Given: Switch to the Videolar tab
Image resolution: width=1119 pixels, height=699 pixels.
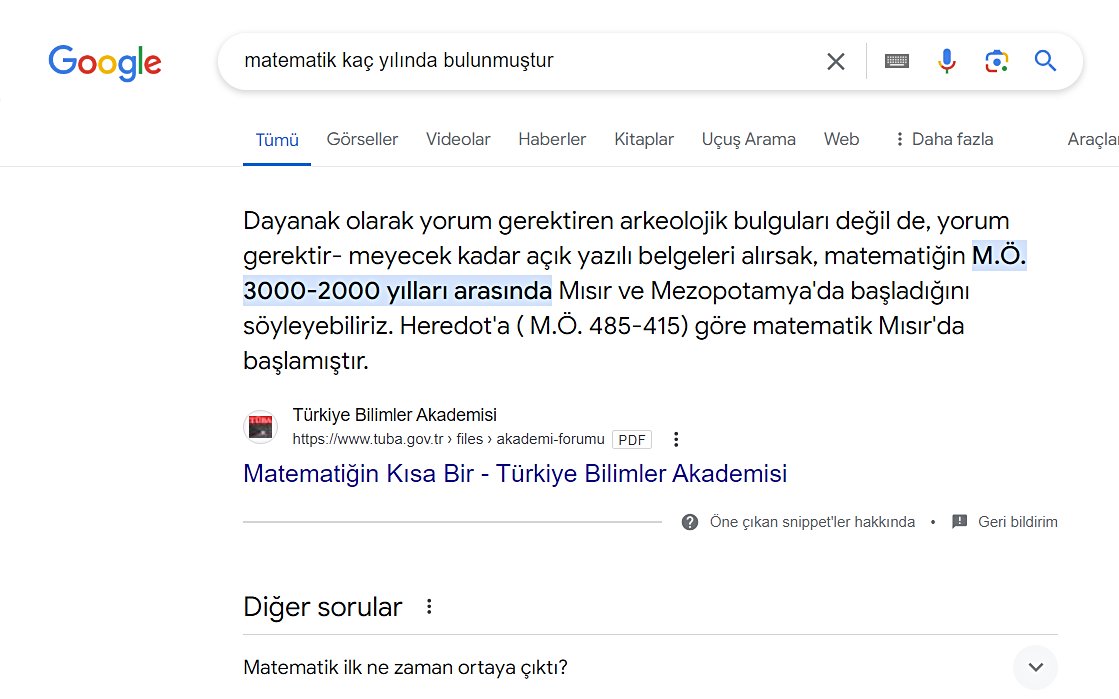Looking at the screenshot, I should click(x=458, y=139).
